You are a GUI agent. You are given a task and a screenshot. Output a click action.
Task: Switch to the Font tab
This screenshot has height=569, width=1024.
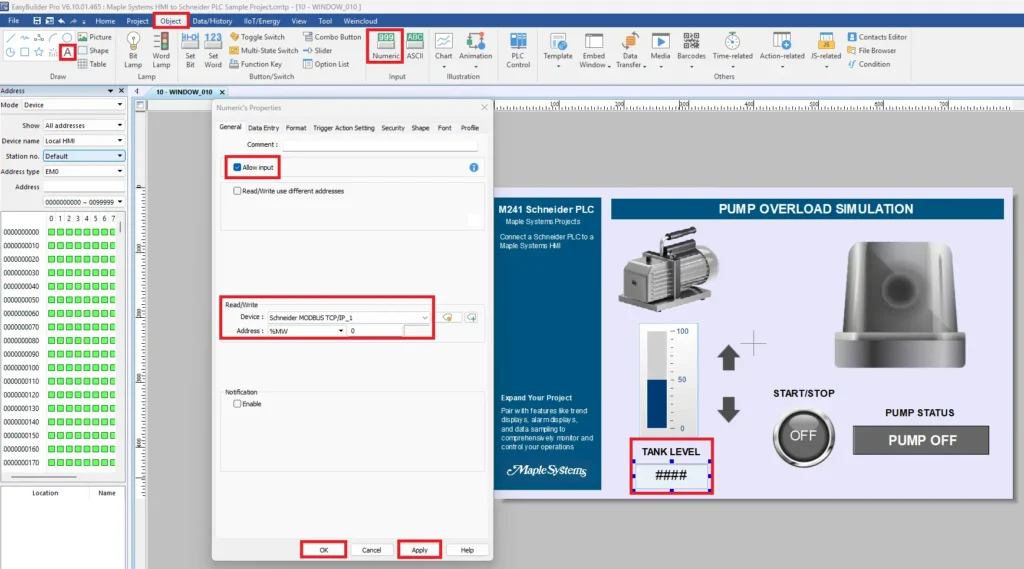click(x=444, y=128)
